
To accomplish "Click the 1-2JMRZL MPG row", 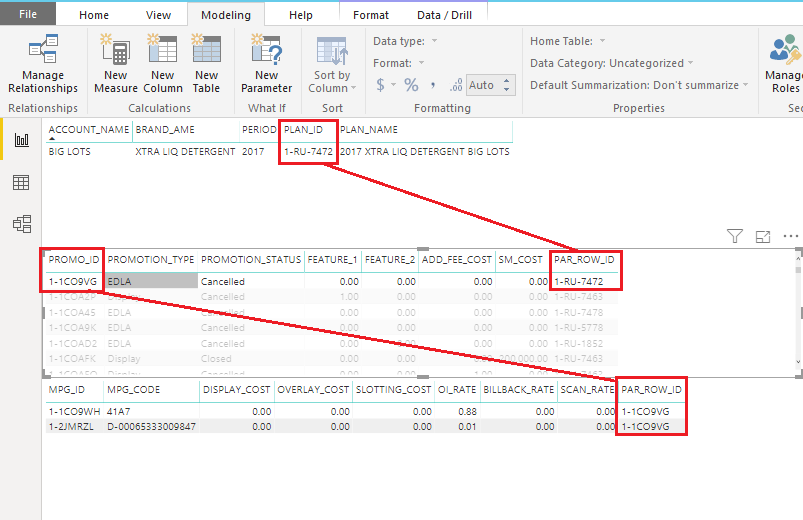I will [71, 427].
